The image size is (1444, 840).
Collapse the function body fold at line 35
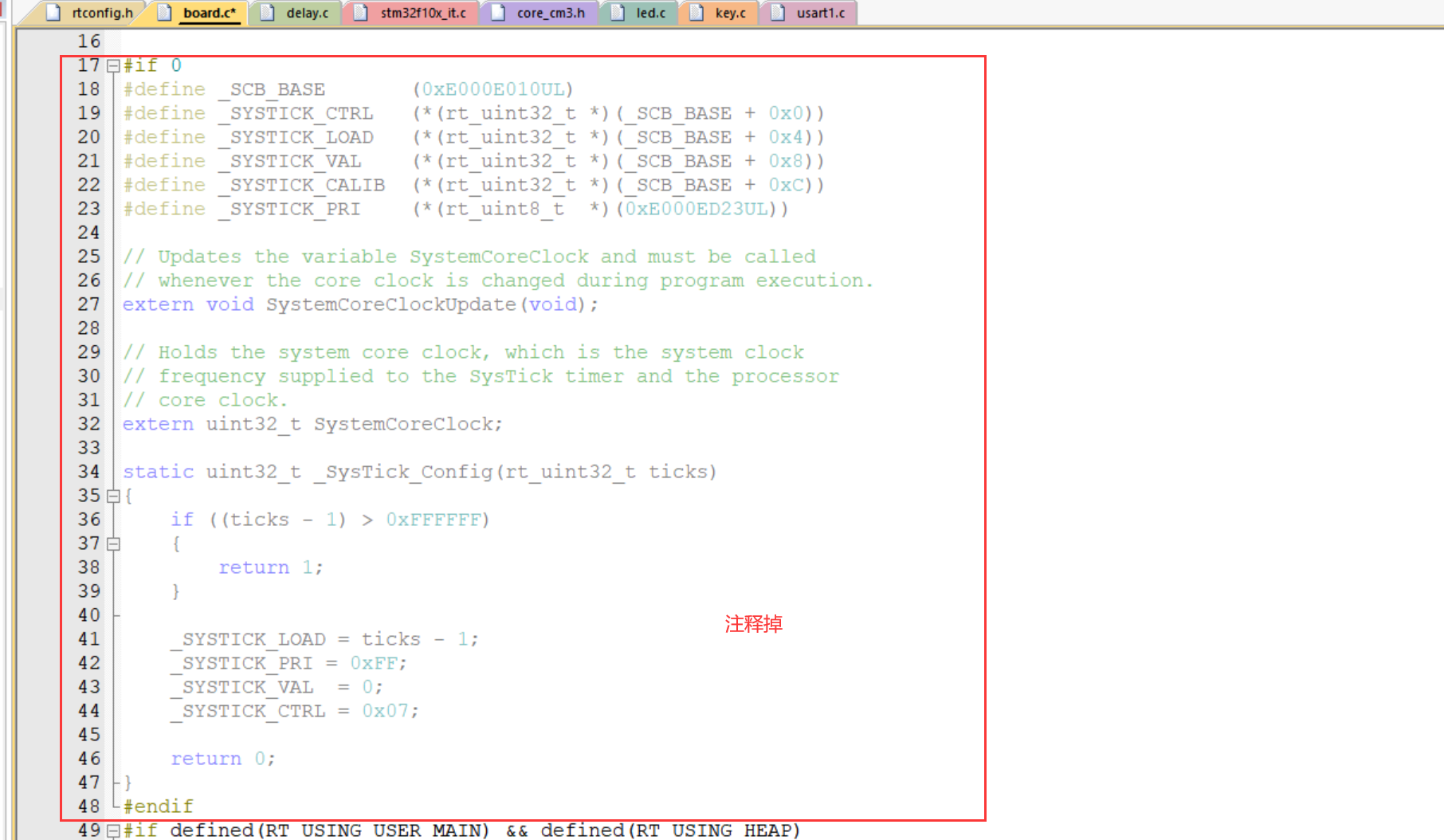coord(113,497)
